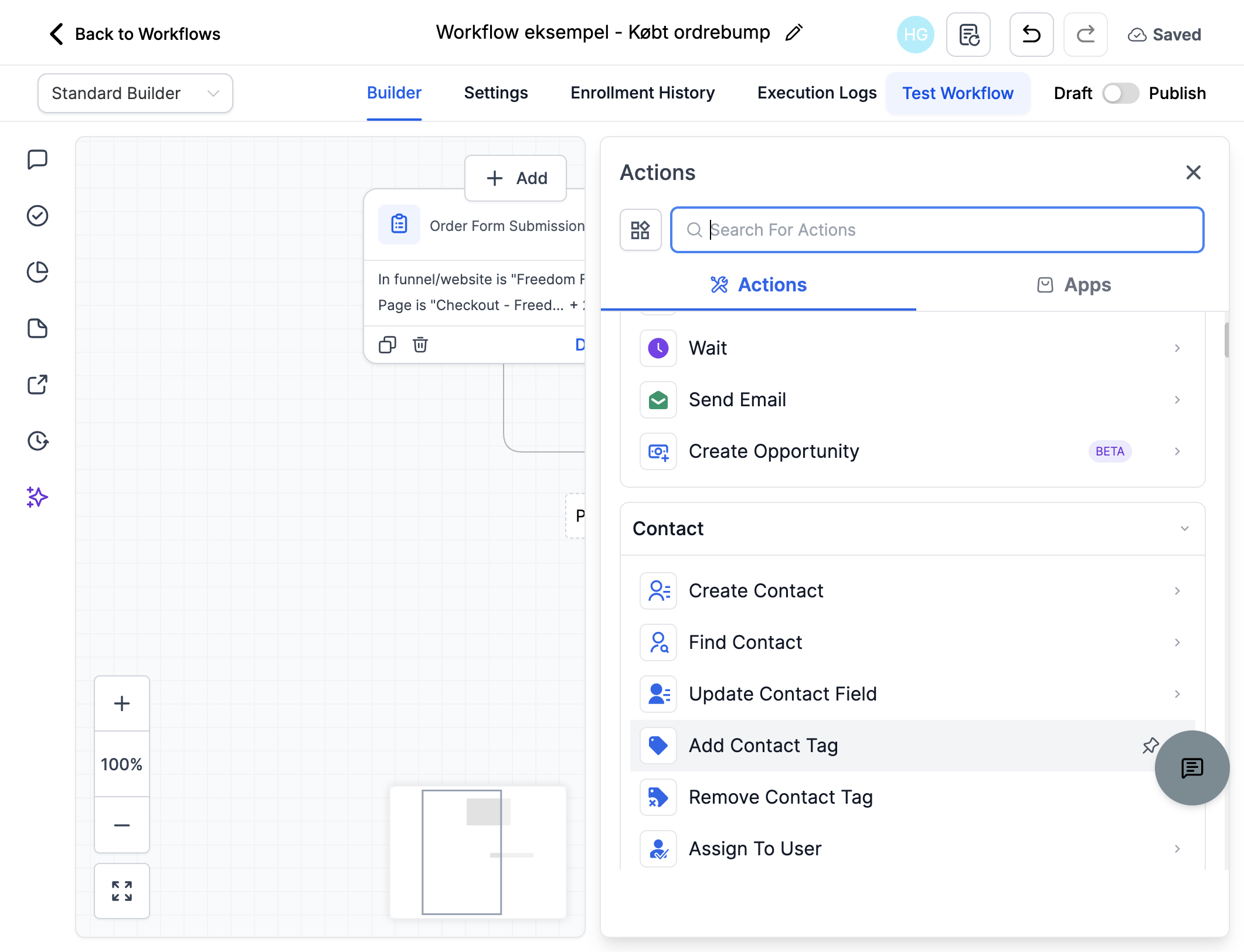Pin the Add Contact Tag action
Screen dimensions: 1244x952
(1151, 745)
